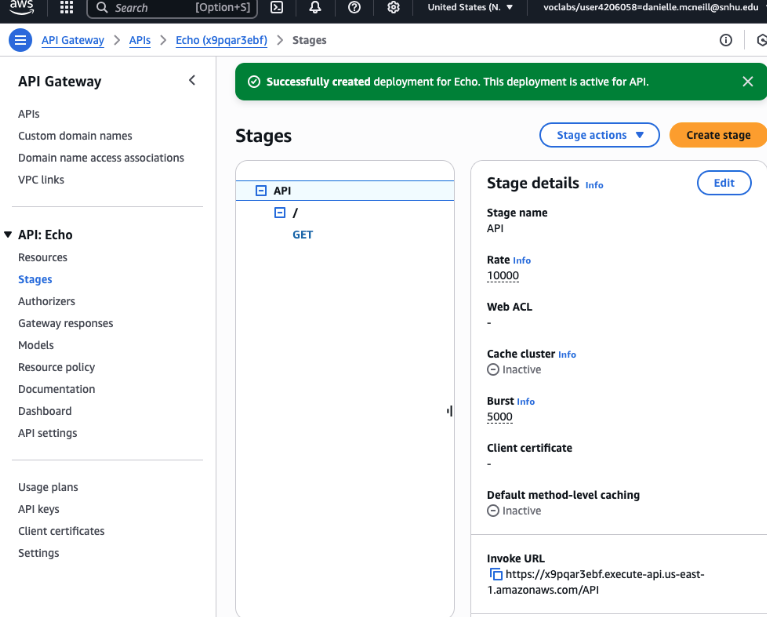Open APIs in the sidebar
The width and height of the screenshot is (767, 619).
(x=29, y=114)
